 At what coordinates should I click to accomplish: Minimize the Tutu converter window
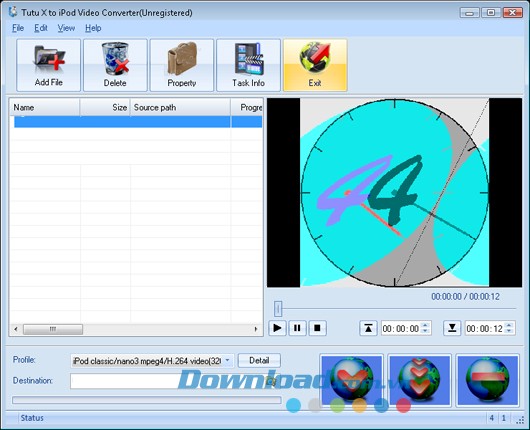tap(469, 13)
